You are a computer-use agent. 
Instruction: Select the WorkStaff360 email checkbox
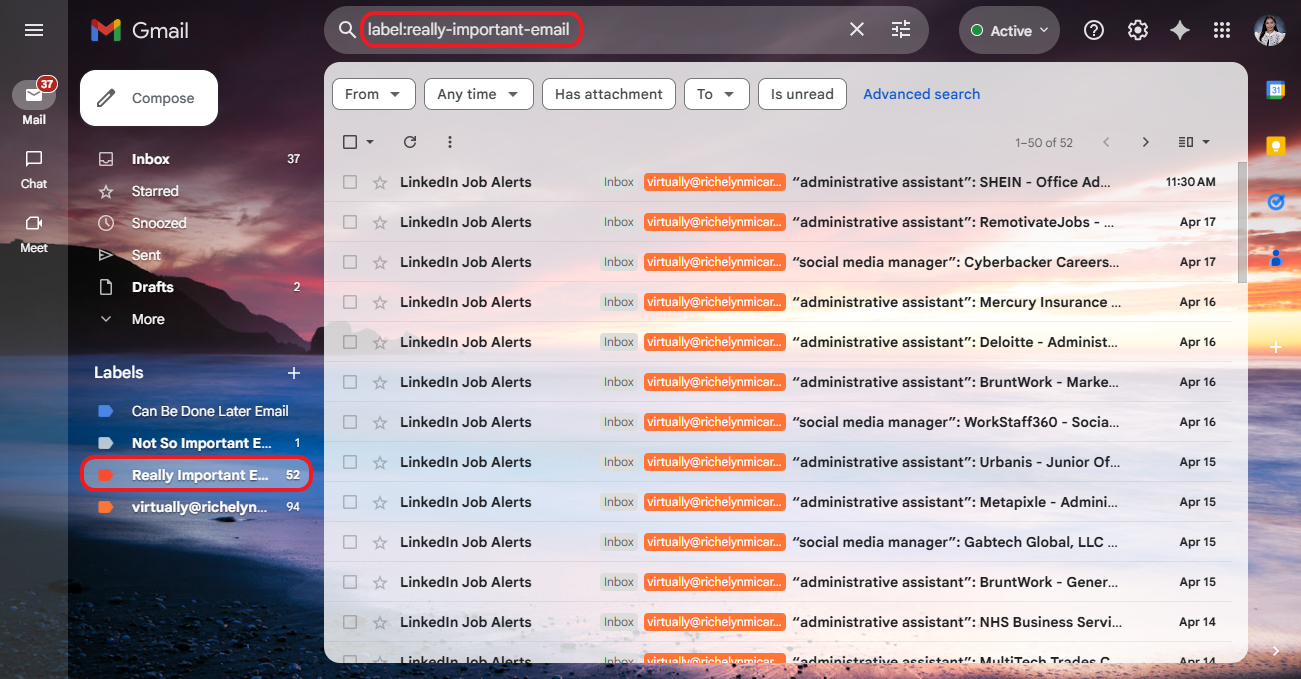(x=350, y=422)
